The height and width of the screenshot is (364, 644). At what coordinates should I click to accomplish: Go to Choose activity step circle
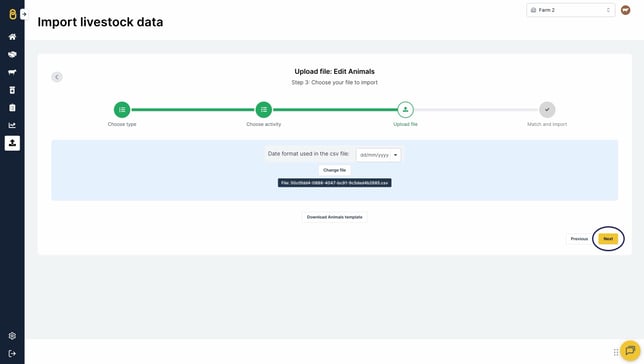(264, 110)
